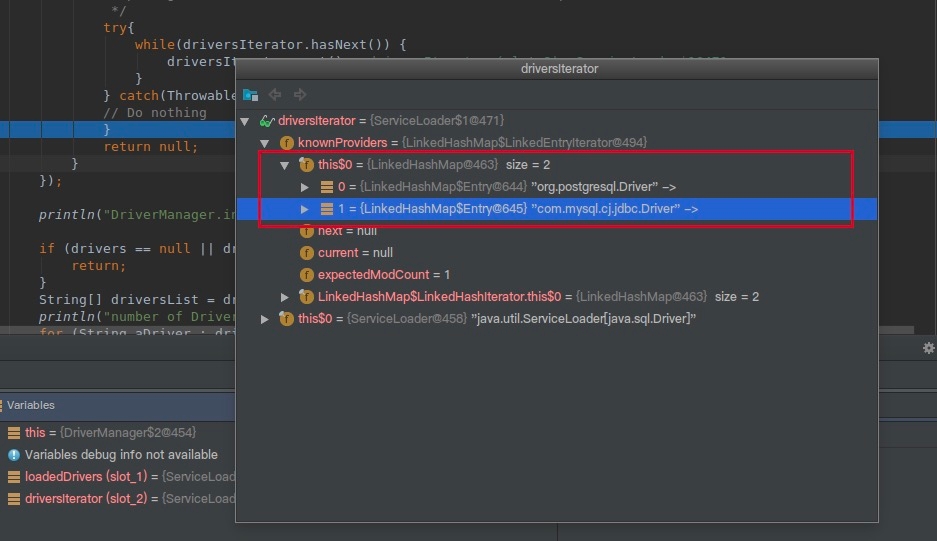Viewport: 937px width, 541px height.
Task: Open the gear settings icon in debug panel
Action: (x=928, y=348)
